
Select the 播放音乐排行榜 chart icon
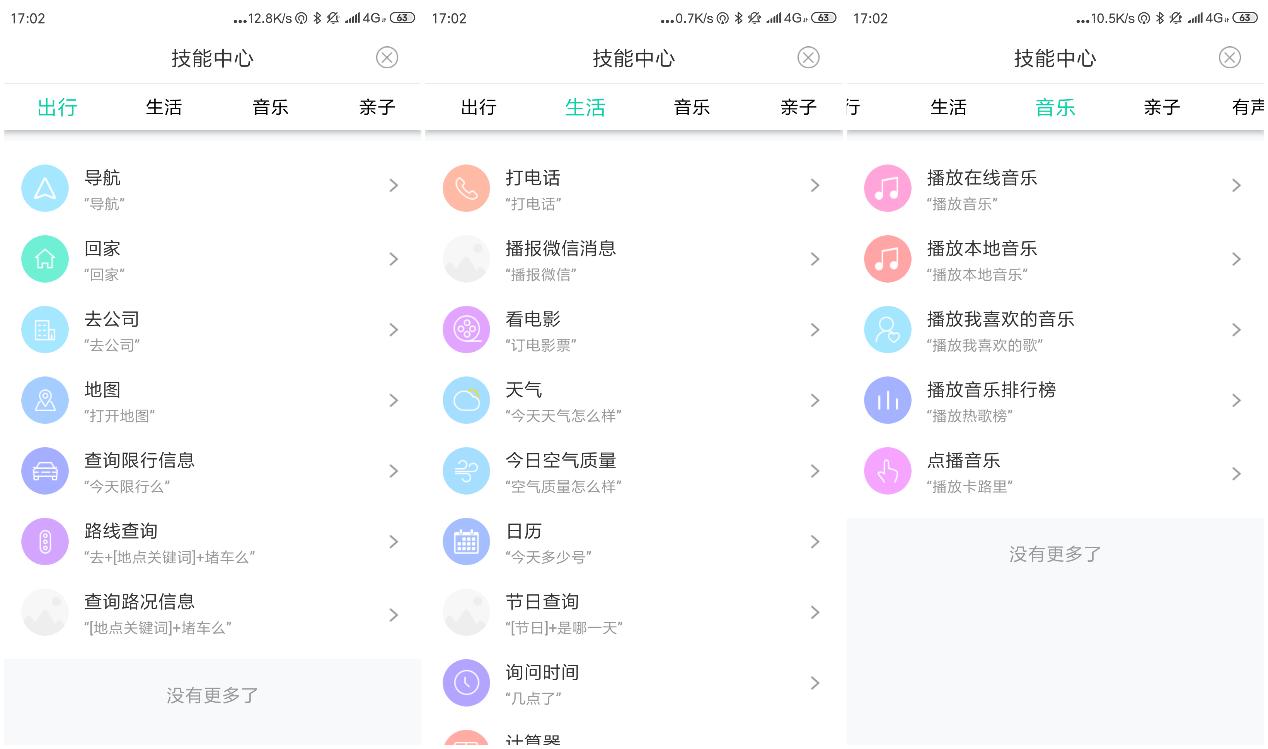pyautogui.click(x=887, y=400)
